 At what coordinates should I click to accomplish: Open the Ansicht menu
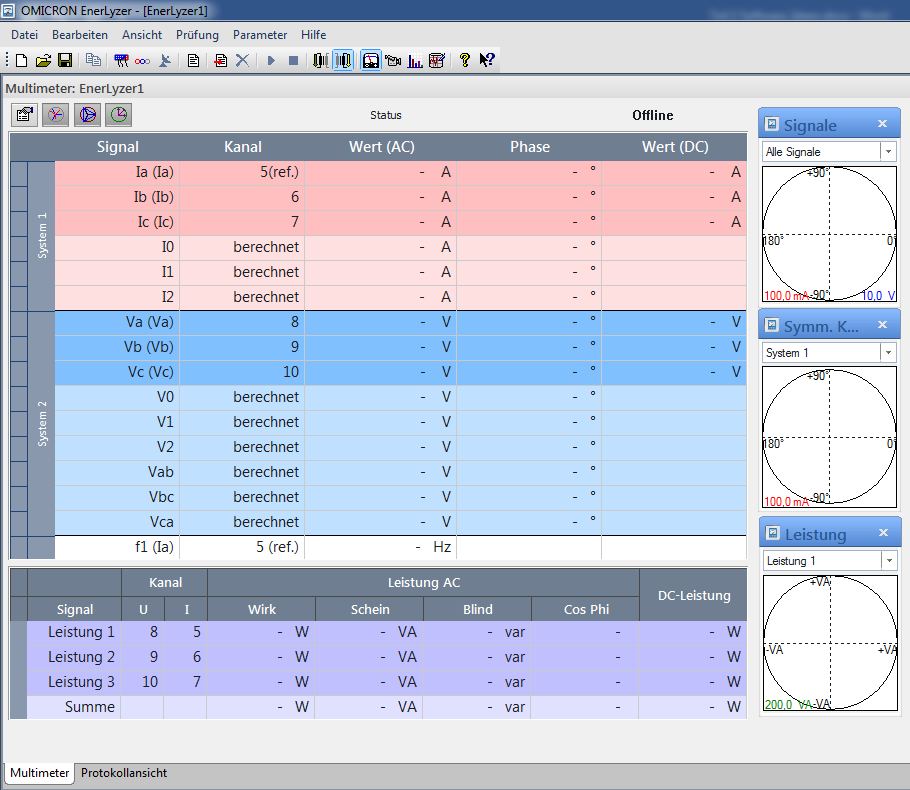[x=142, y=35]
